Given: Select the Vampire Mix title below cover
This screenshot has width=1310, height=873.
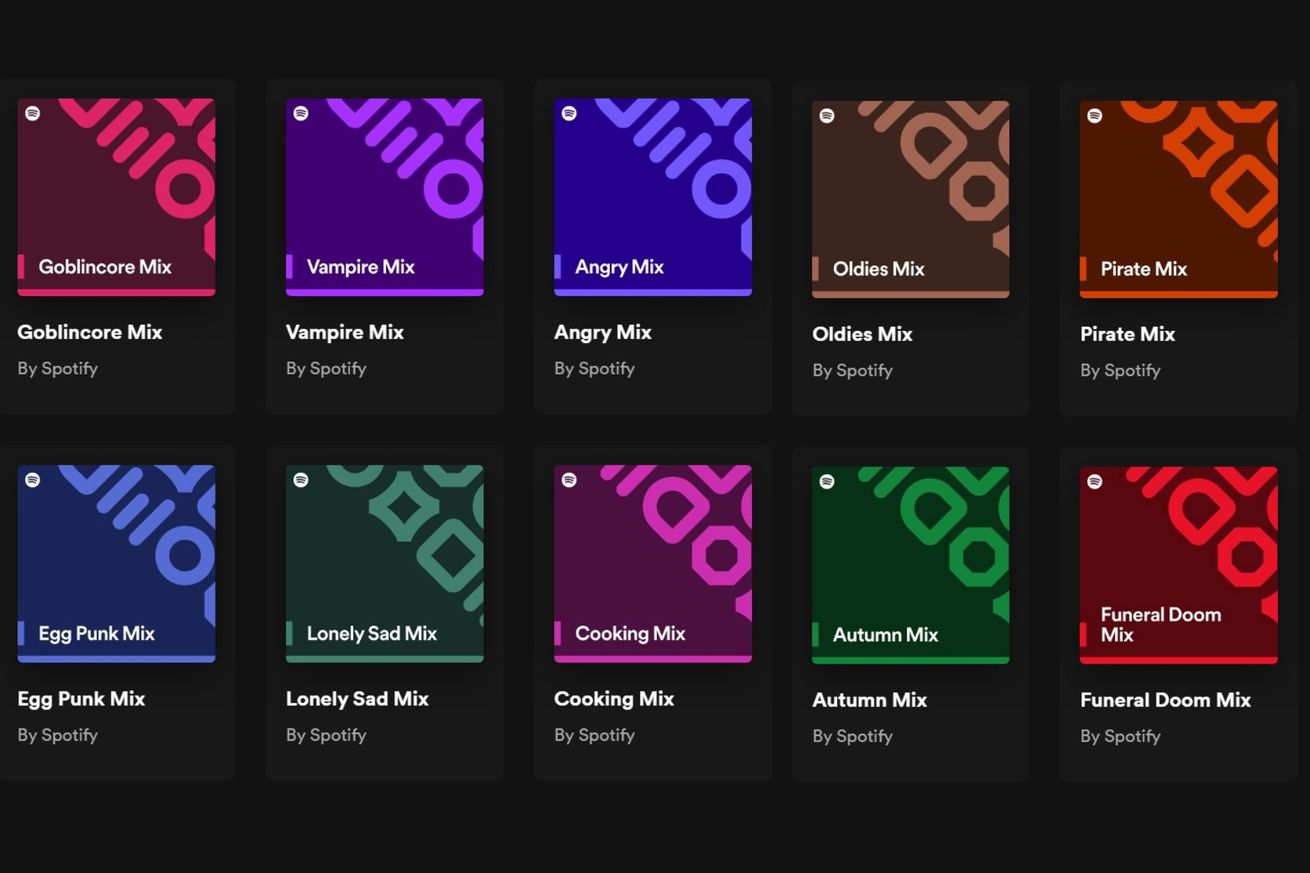Looking at the screenshot, I should [345, 332].
